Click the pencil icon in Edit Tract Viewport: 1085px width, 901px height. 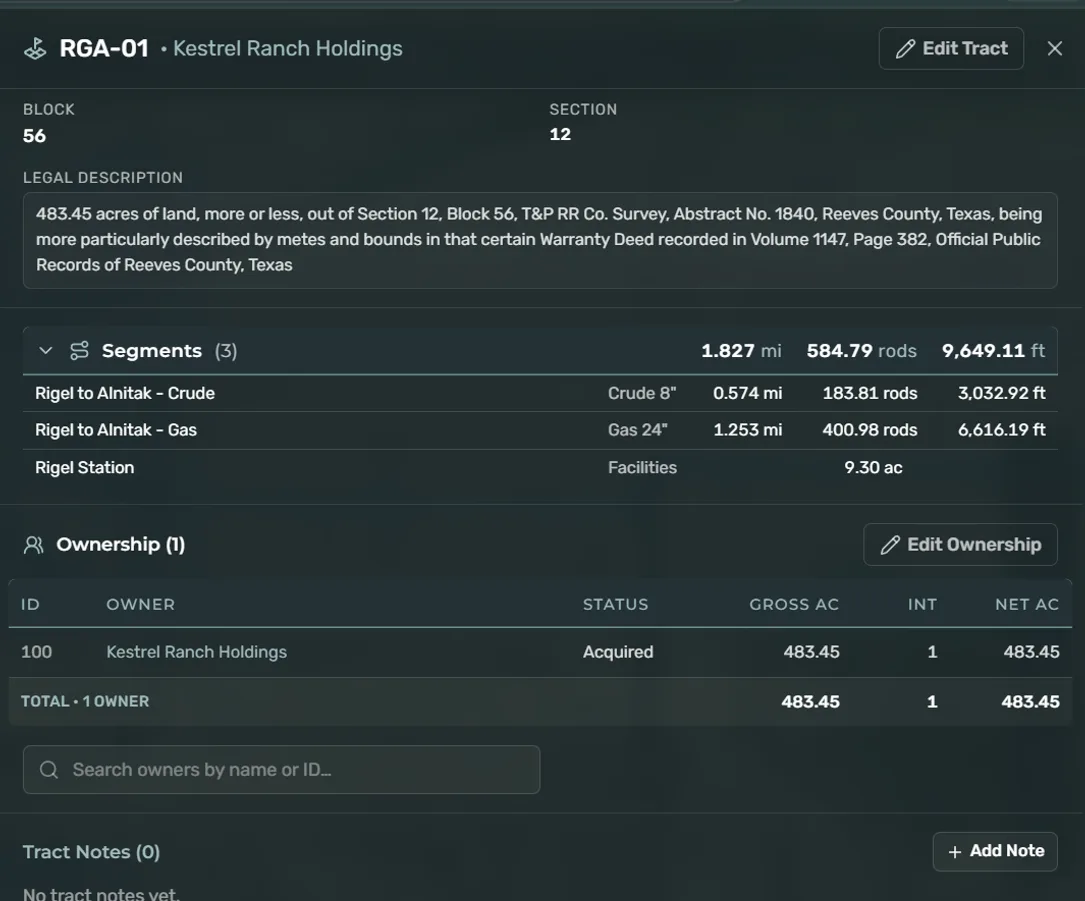[905, 48]
